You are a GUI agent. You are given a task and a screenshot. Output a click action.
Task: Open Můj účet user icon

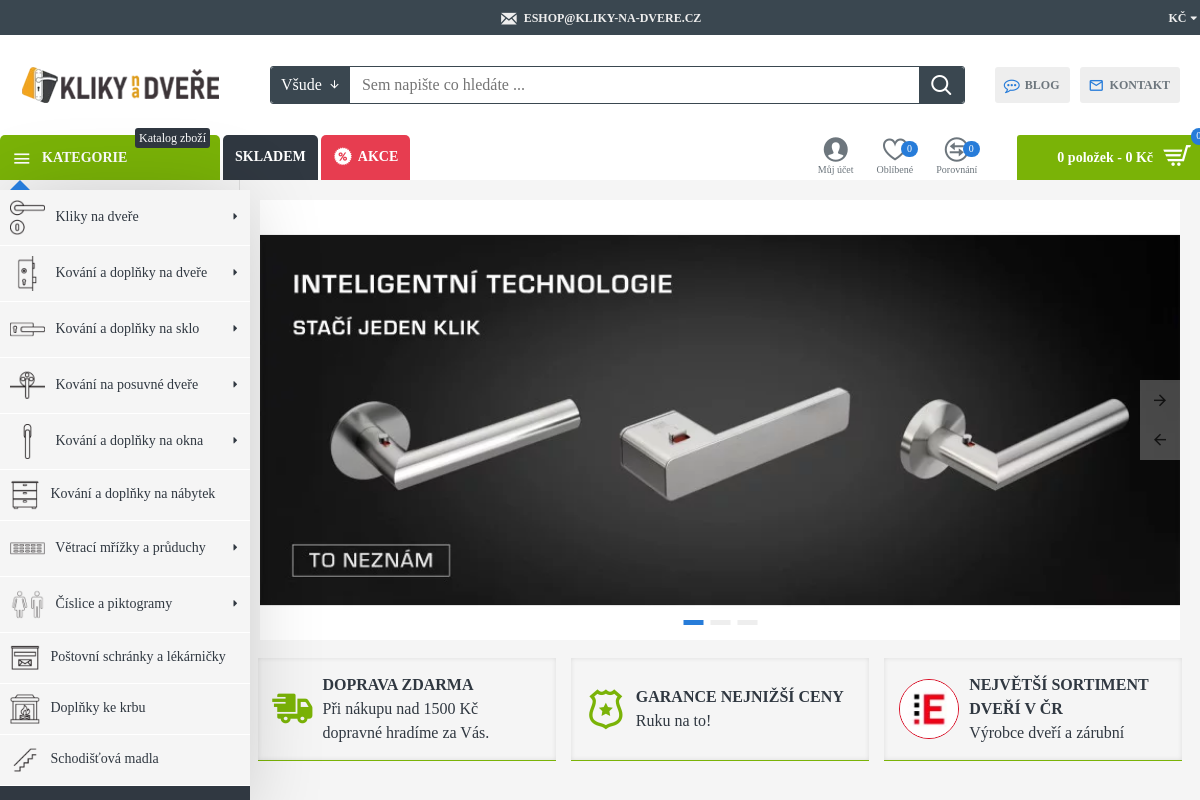click(x=835, y=149)
